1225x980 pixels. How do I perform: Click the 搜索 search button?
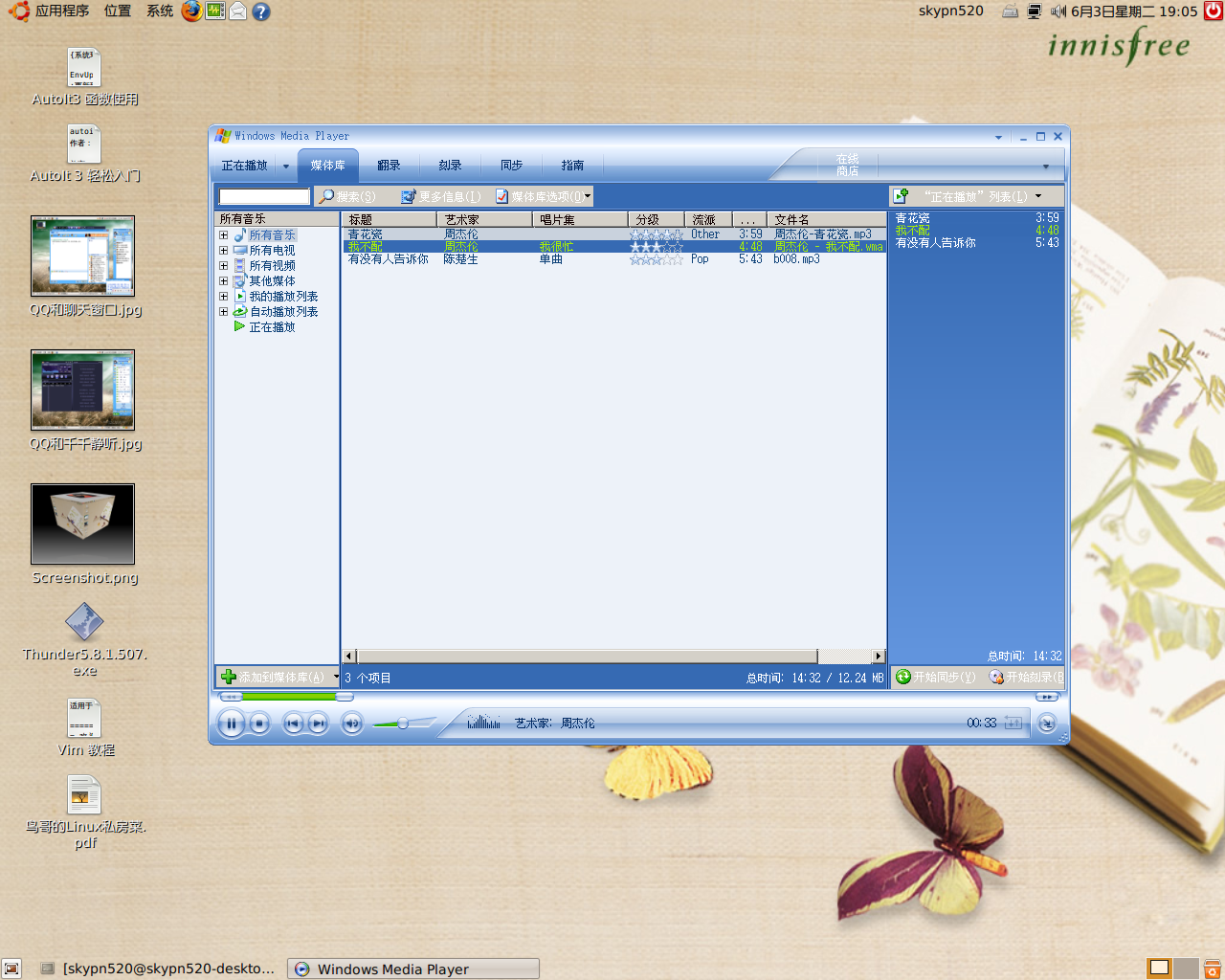click(346, 196)
